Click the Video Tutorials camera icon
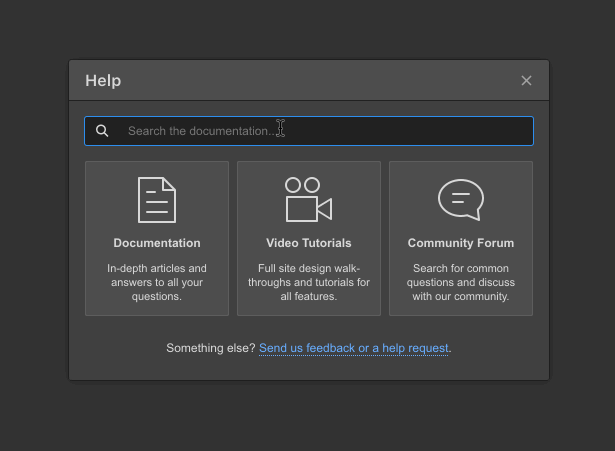Screen dimensions: 615x451 point(309,200)
